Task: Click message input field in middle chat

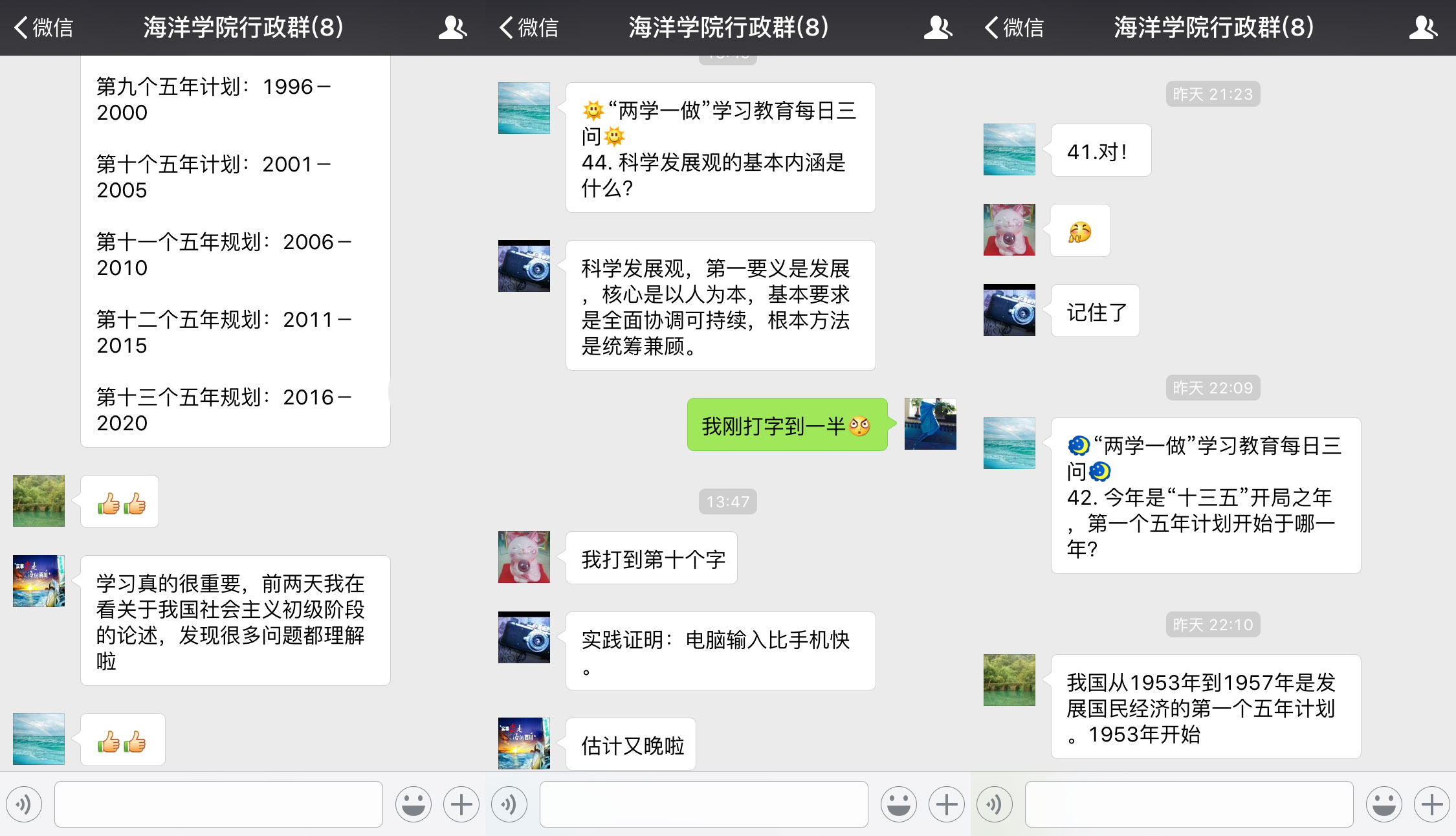Action: [704, 804]
